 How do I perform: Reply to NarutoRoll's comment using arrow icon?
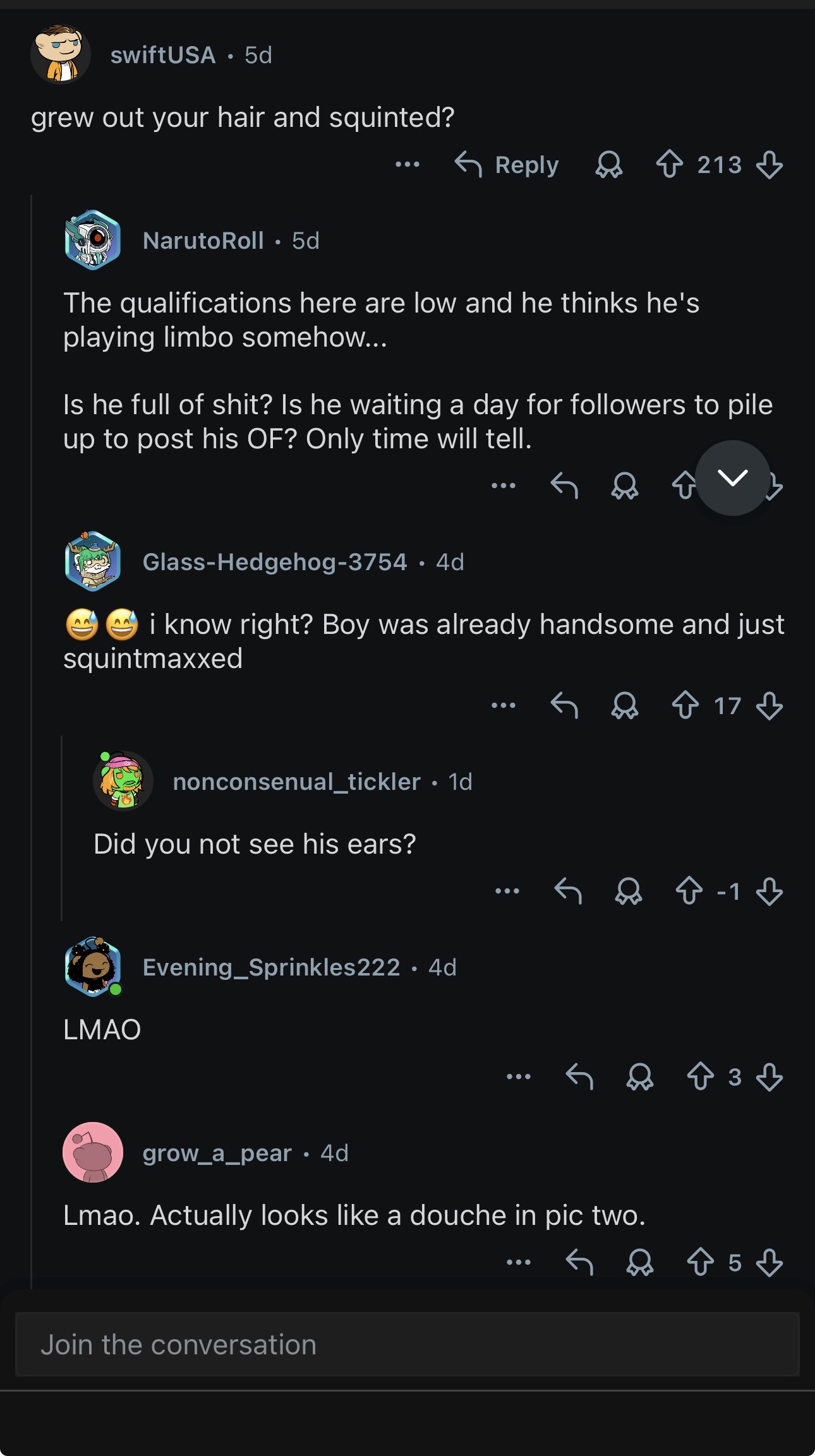[564, 486]
